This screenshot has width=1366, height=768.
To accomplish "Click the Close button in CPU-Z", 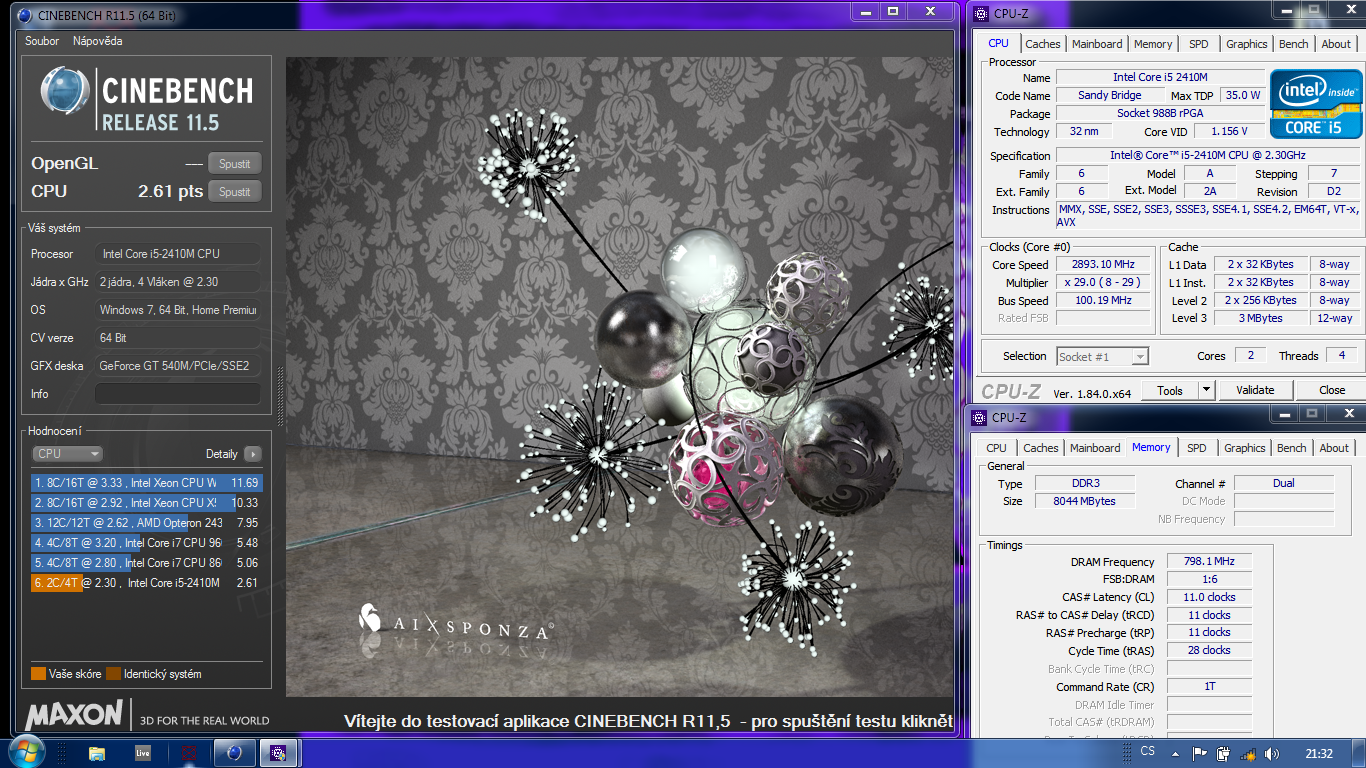I will coord(1332,390).
